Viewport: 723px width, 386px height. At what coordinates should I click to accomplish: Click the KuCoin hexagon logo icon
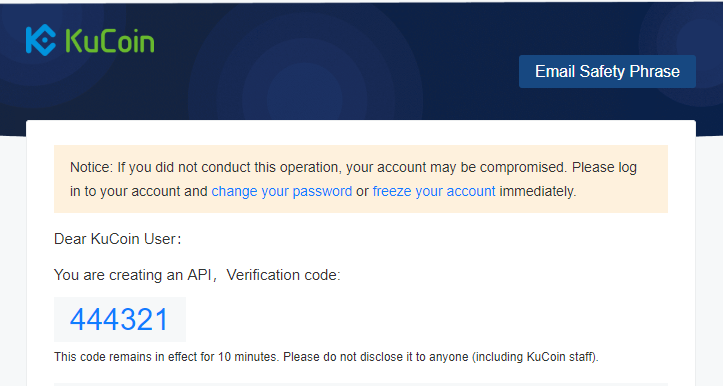(41, 40)
